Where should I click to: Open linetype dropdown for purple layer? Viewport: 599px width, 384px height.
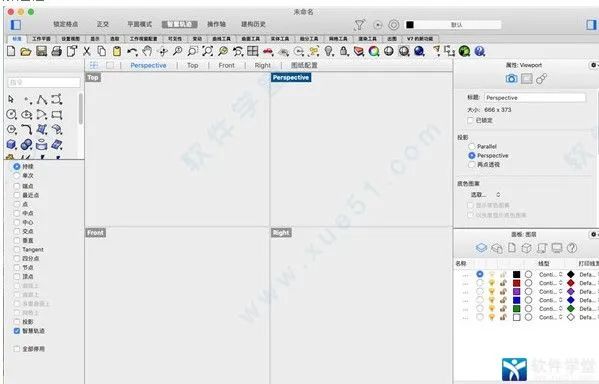click(550, 292)
